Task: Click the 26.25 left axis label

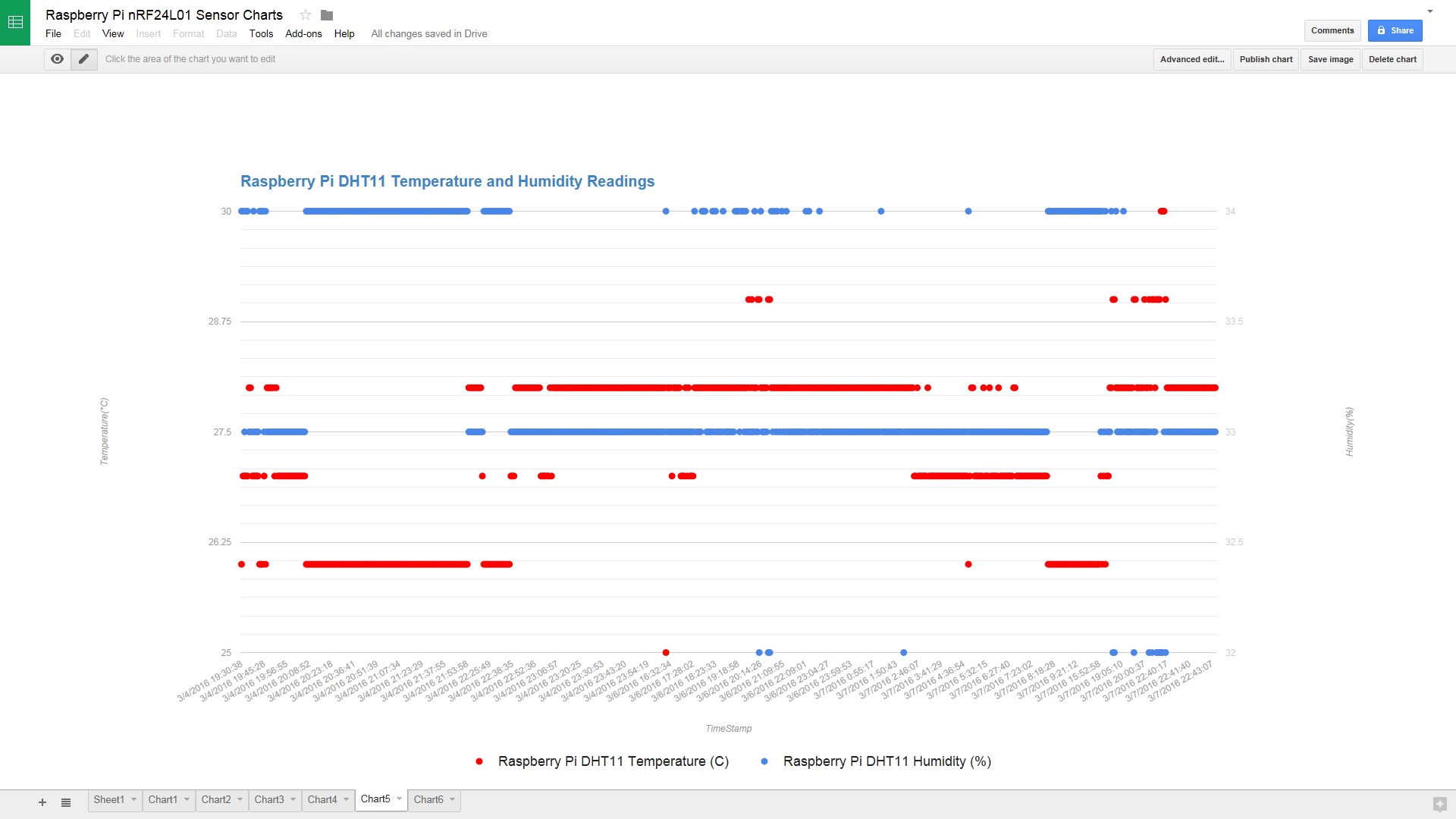Action: click(x=220, y=542)
